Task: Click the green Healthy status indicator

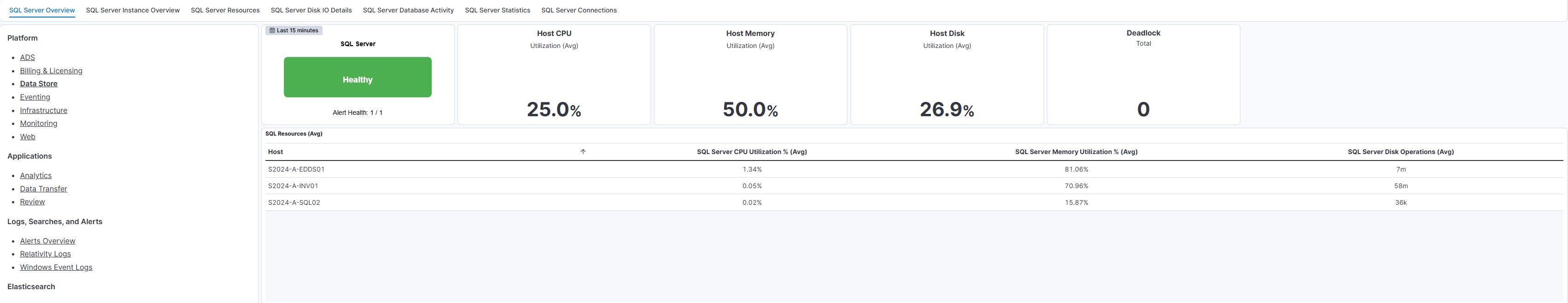Action: click(358, 77)
